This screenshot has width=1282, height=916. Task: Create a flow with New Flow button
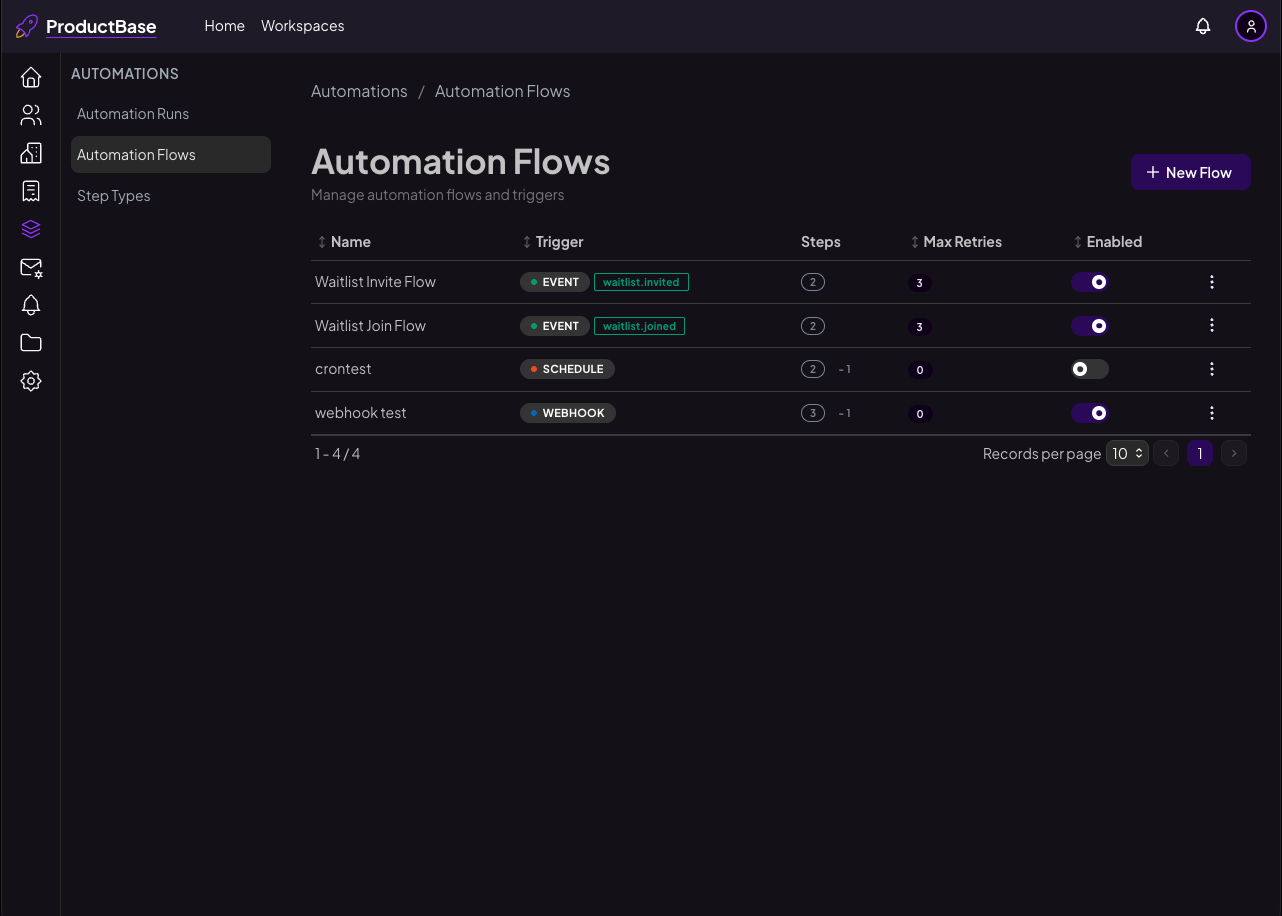pos(1191,172)
